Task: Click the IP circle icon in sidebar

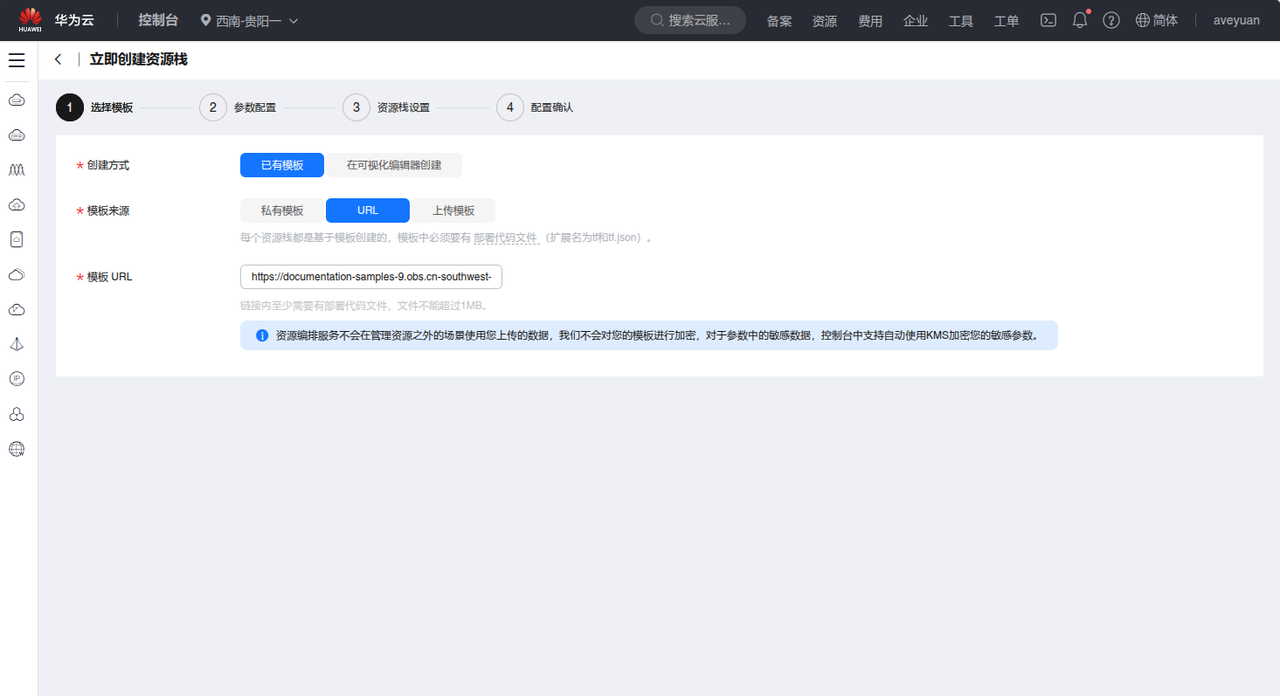Action: click(x=16, y=379)
